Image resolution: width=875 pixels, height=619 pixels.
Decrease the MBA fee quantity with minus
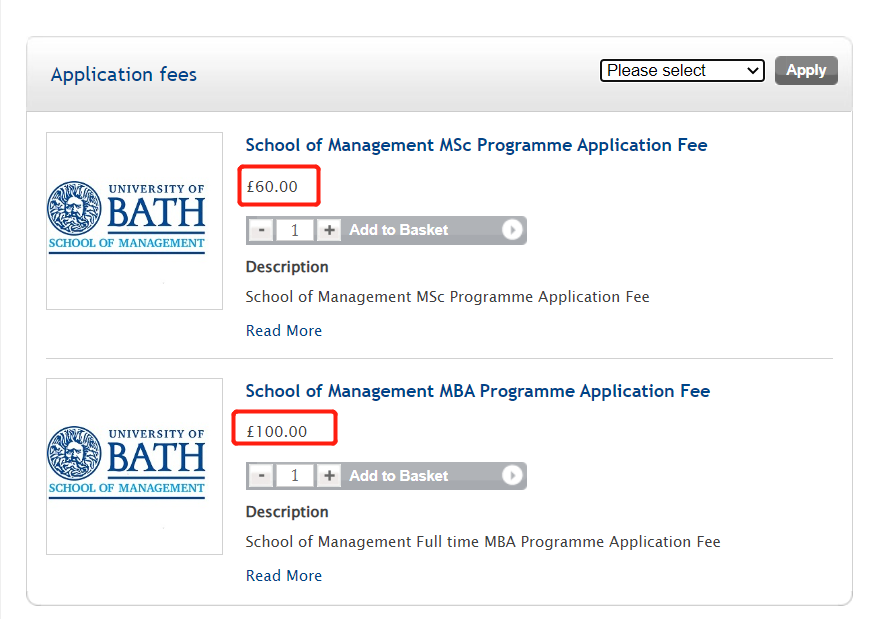[x=261, y=476]
